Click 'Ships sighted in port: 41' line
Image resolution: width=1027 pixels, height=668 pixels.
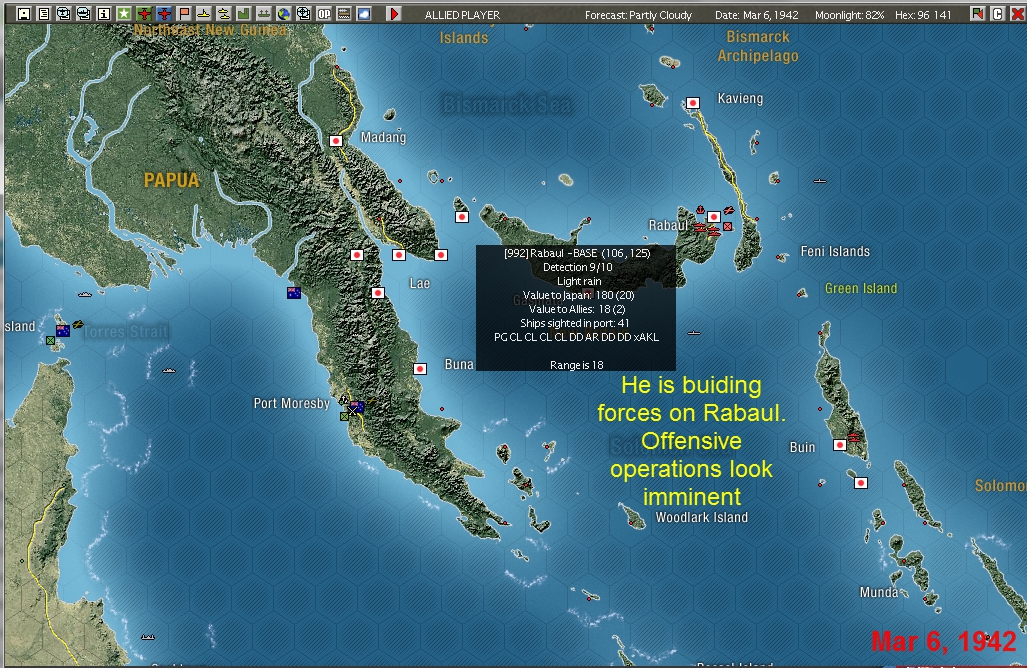click(574, 324)
